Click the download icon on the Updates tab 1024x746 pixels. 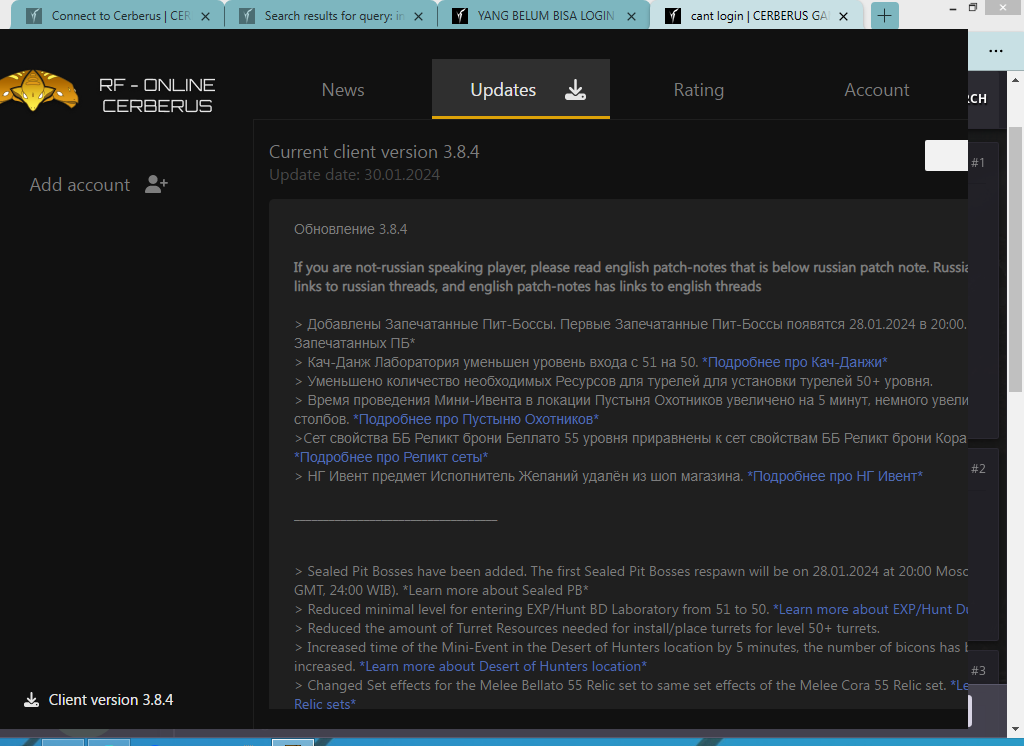pyautogui.click(x=575, y=89)
